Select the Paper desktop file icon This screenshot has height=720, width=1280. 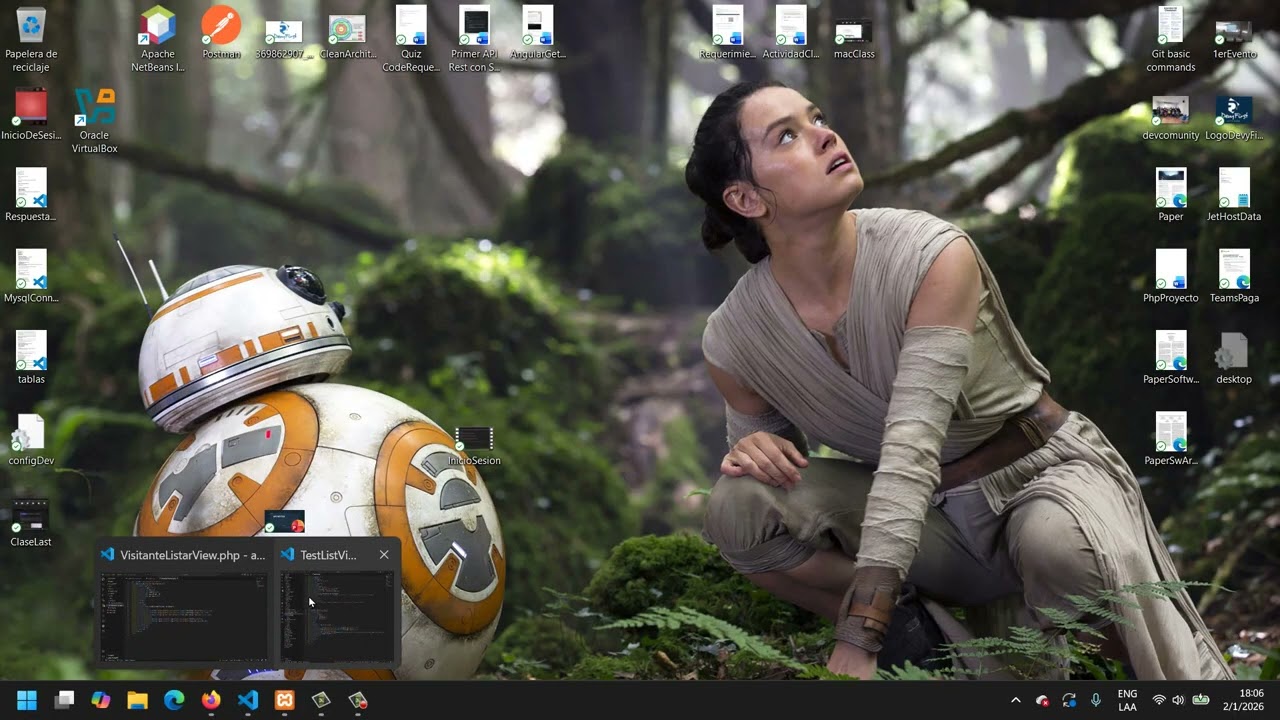[1171, 196]
